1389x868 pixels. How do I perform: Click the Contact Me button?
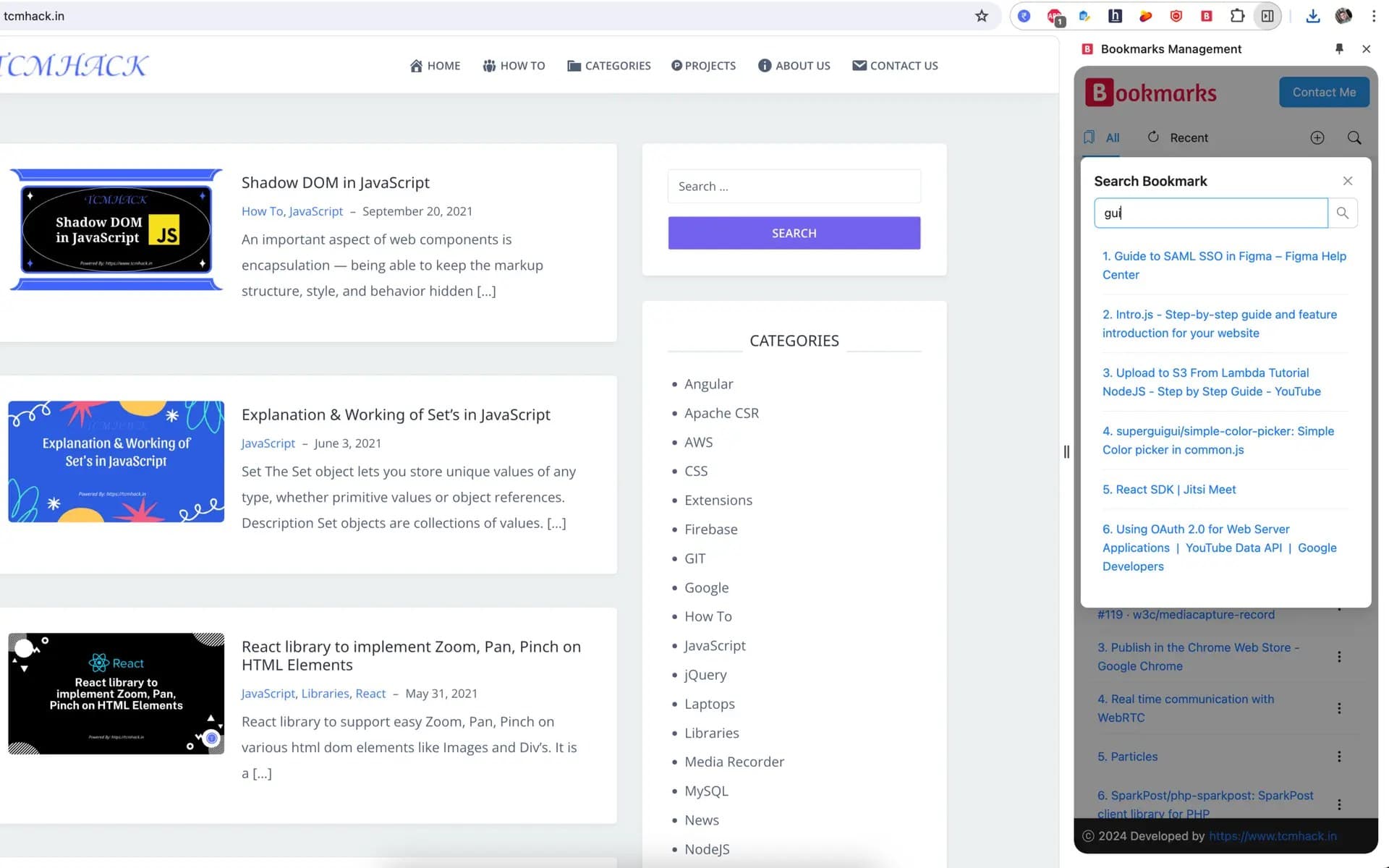point(1324,92)
